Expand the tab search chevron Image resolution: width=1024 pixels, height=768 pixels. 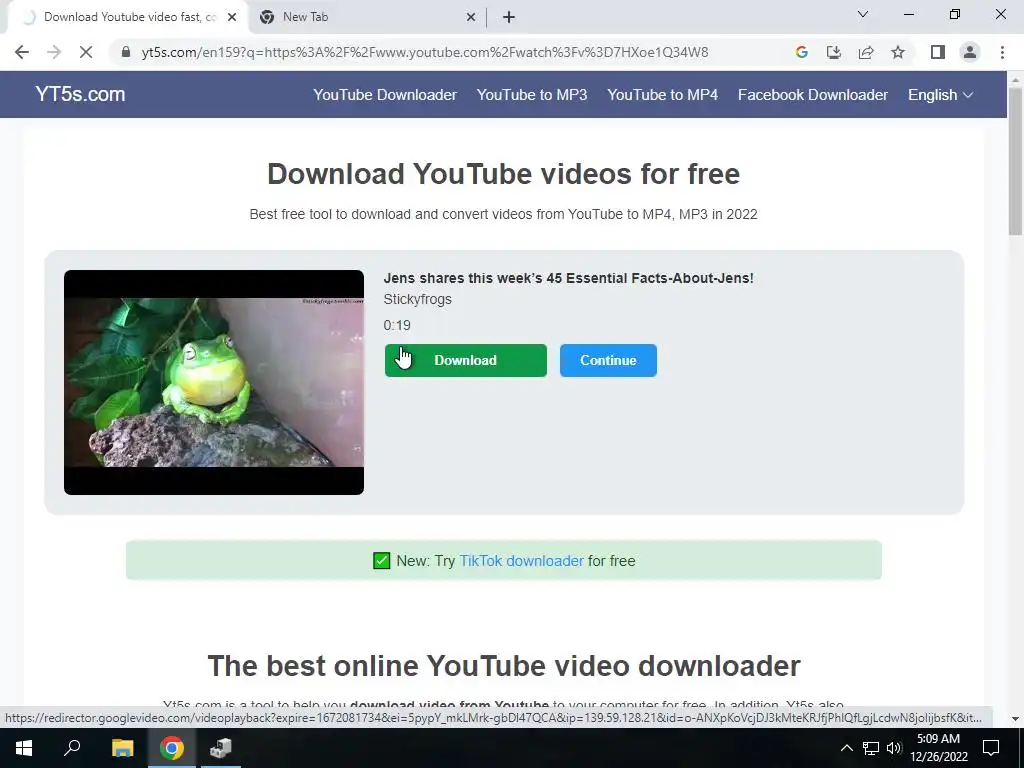(863, 14)
